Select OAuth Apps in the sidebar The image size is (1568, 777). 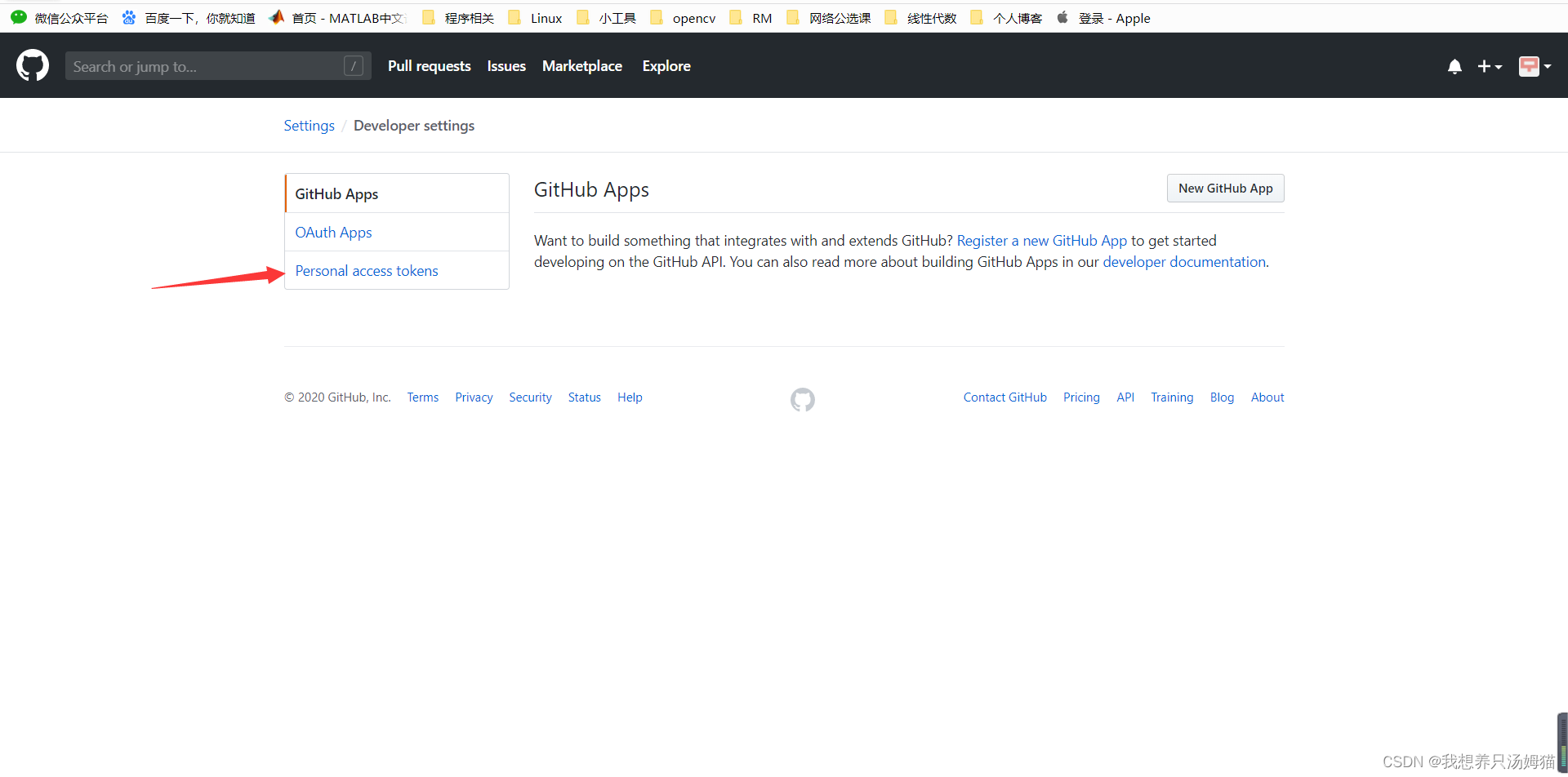click(x=397, y=232)
